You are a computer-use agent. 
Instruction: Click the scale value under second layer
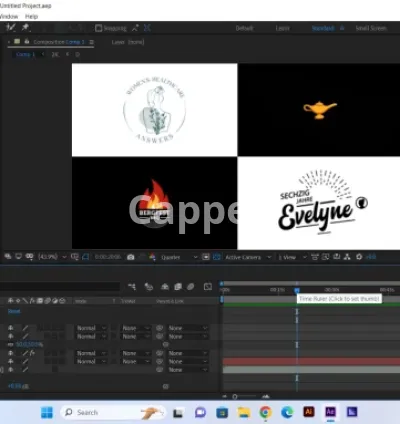(x=30, y=344)
